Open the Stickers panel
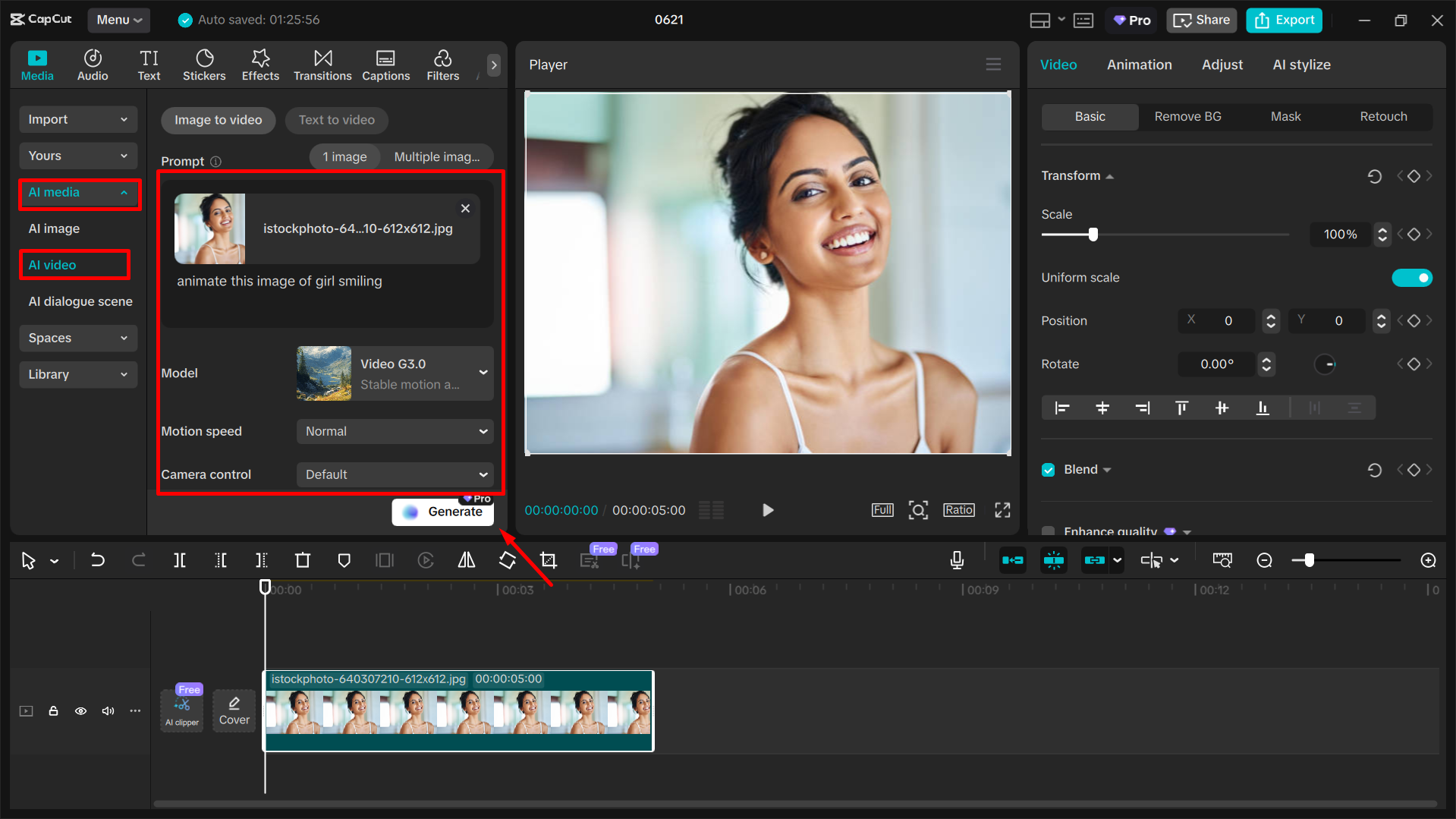Screen dimensions: 1456x819 204,65
